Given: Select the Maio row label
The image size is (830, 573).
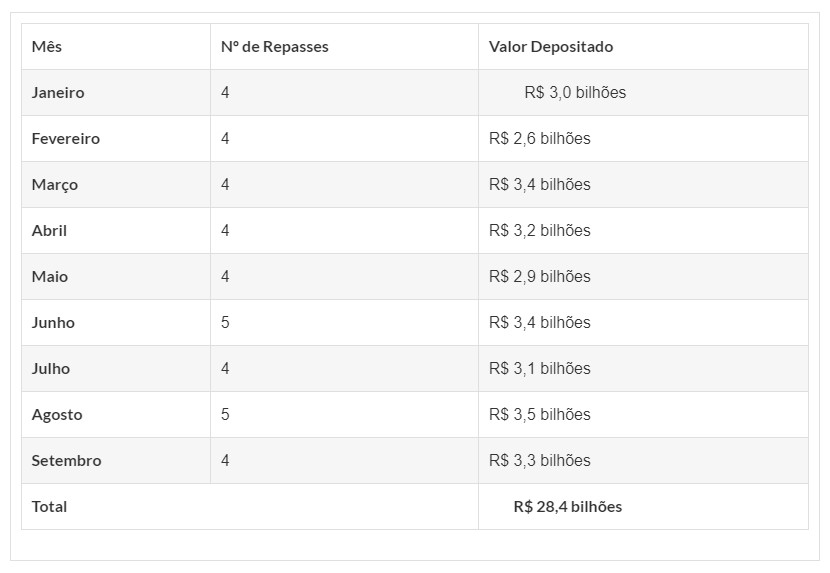Looking at the screenshot, I should pos(50,277).
